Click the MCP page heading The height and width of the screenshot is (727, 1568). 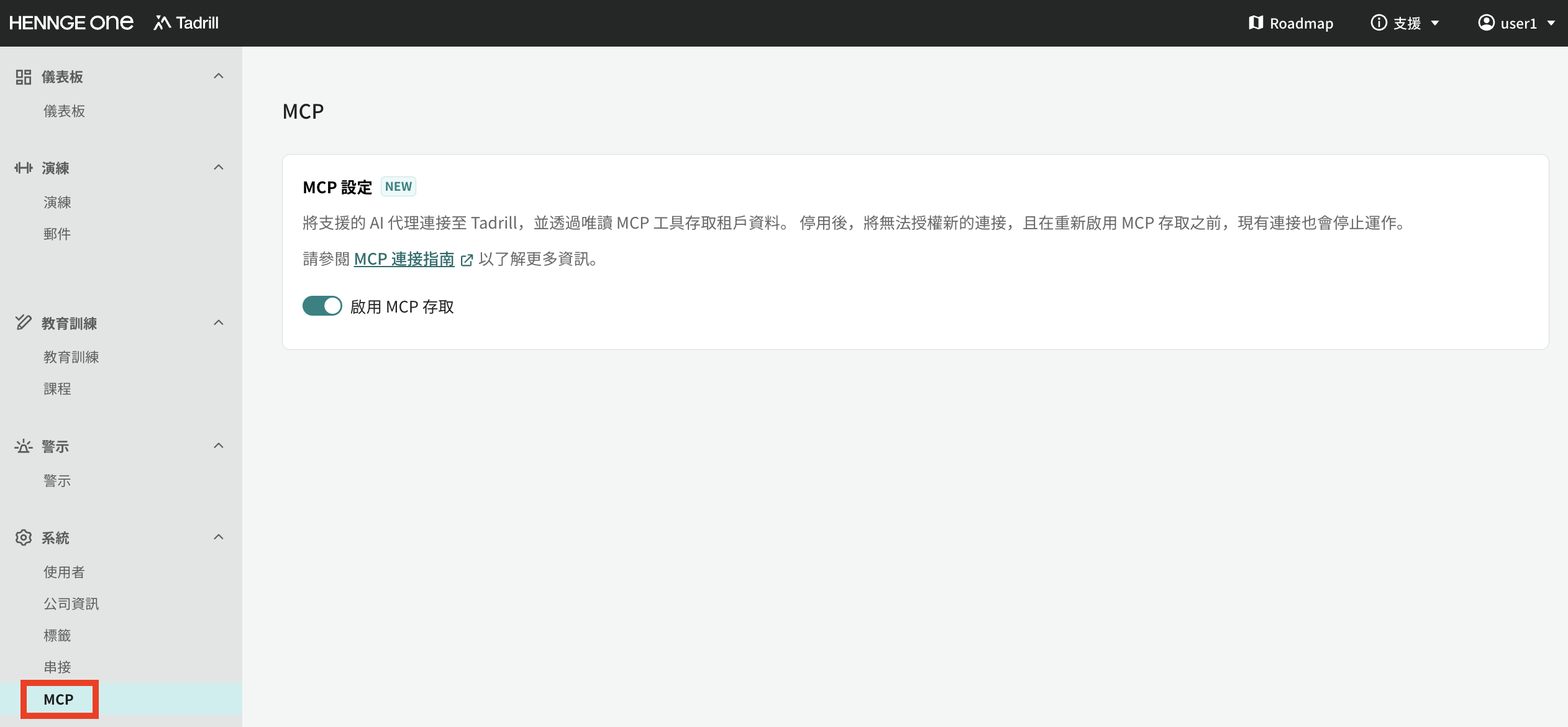[303, 111]
